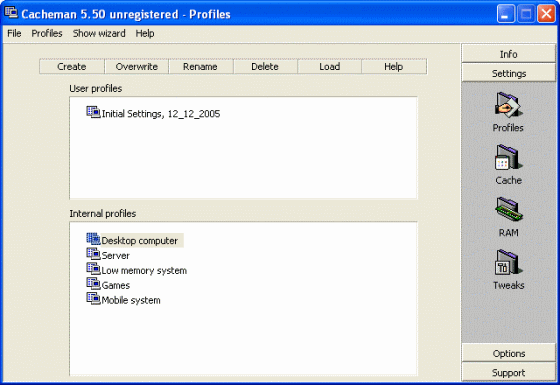Select 'Games' internal profile
Viewport: 560px width, 385px height.
[115, 285]
